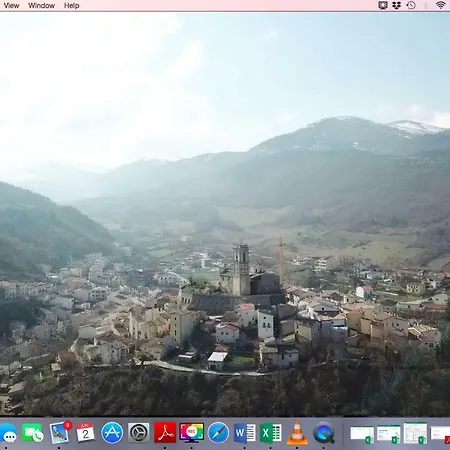Screen dimensions: 450x450
Task: Open the View menu
Action: point(11,6)
